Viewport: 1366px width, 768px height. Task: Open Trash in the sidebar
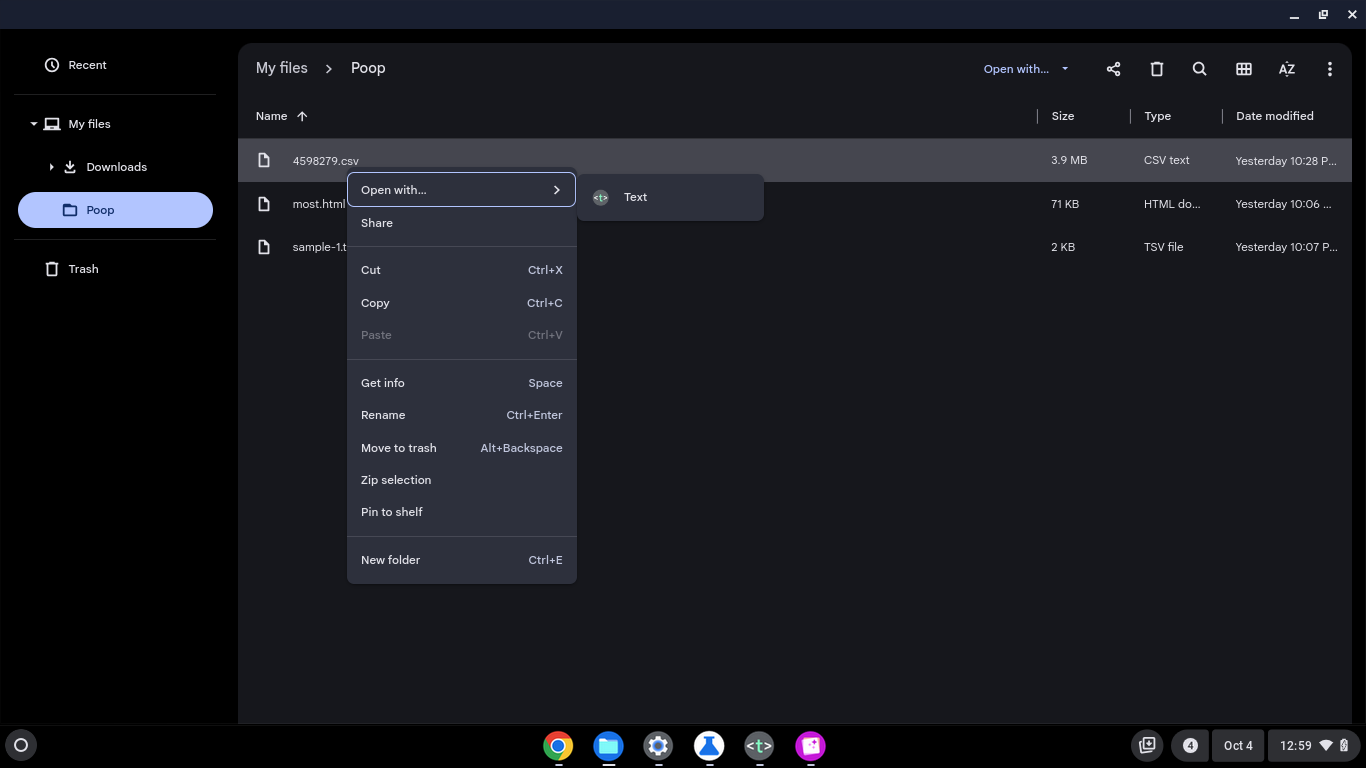click(83, 269)
